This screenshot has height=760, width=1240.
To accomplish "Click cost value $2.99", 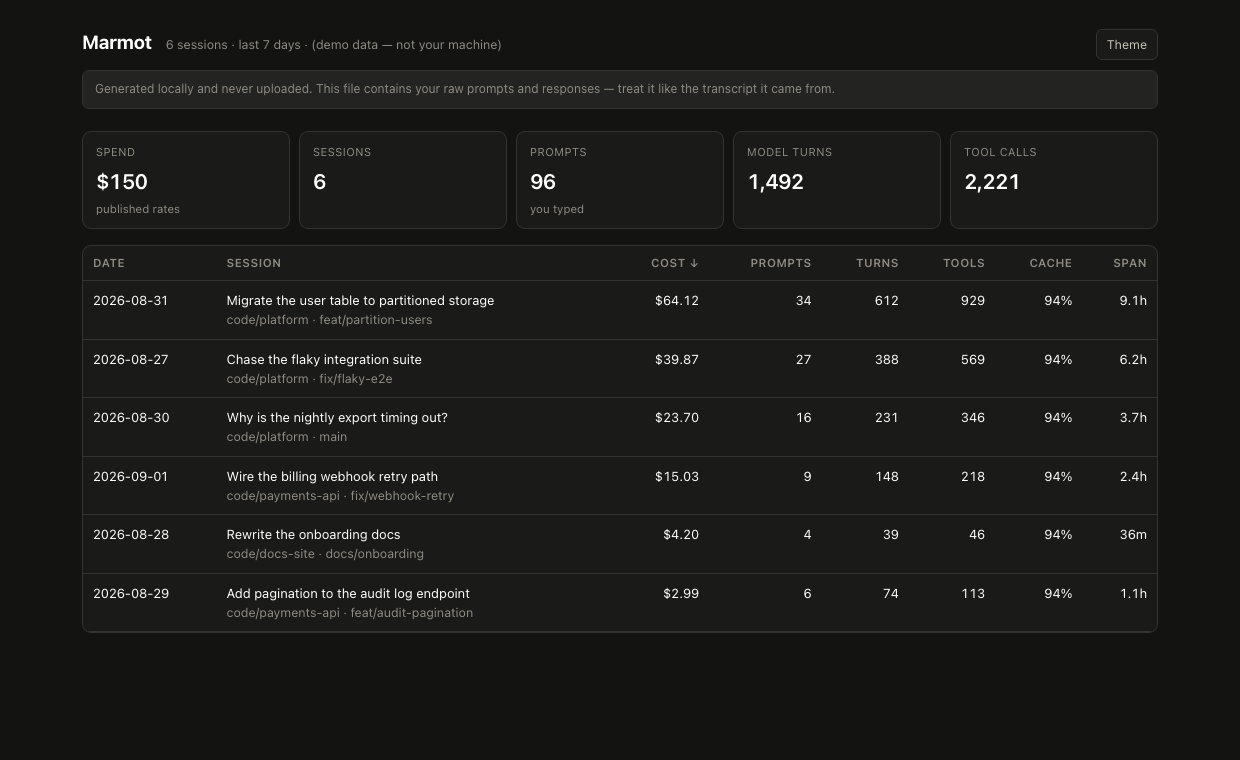I will click(x=681, y=593).
